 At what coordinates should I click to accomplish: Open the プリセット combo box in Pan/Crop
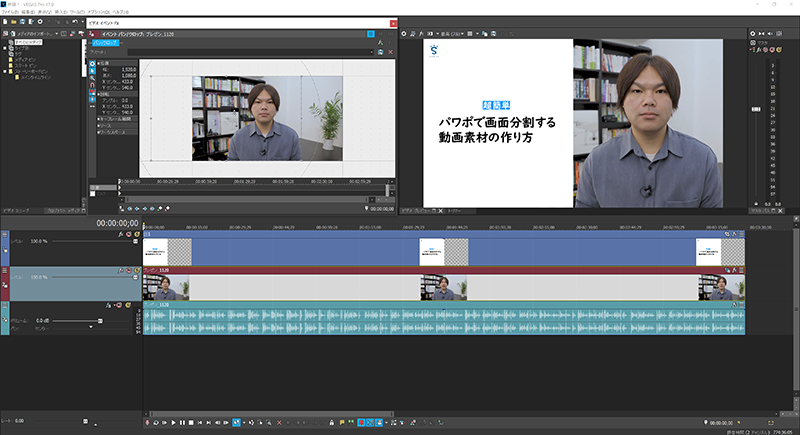point(251,52)
